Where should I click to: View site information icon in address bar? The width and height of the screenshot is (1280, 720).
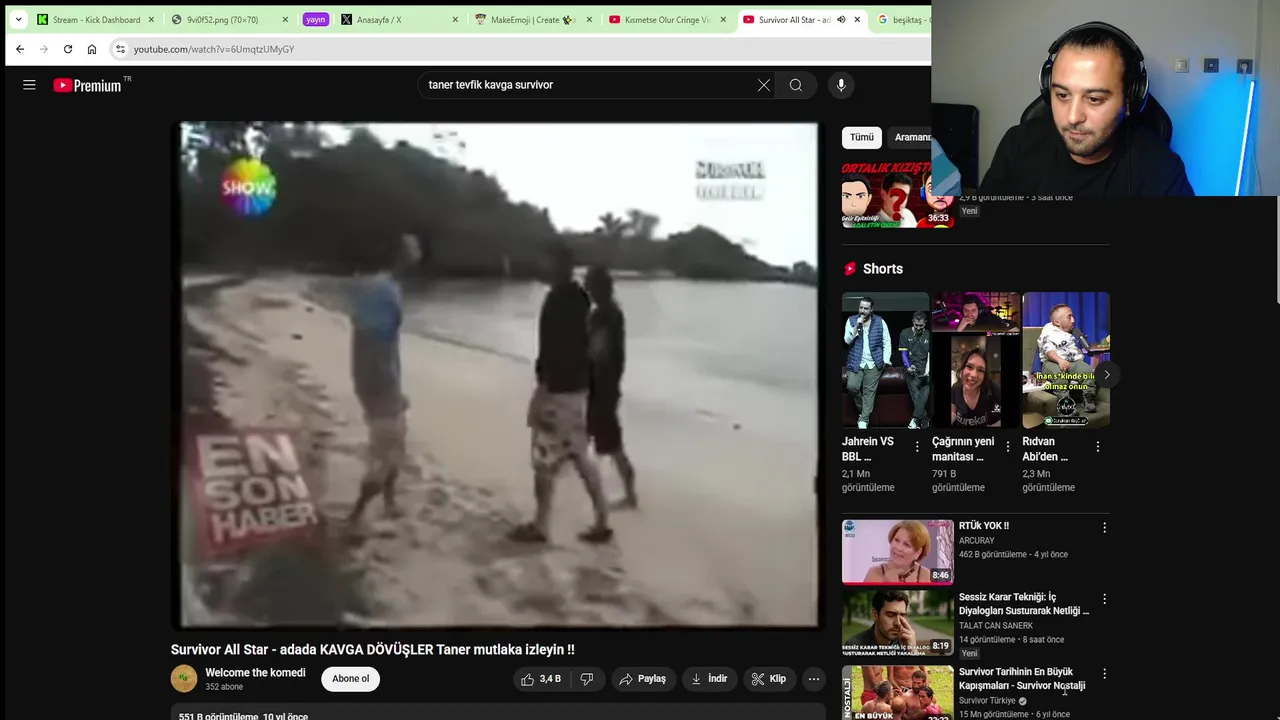click(x=120, y=49)
